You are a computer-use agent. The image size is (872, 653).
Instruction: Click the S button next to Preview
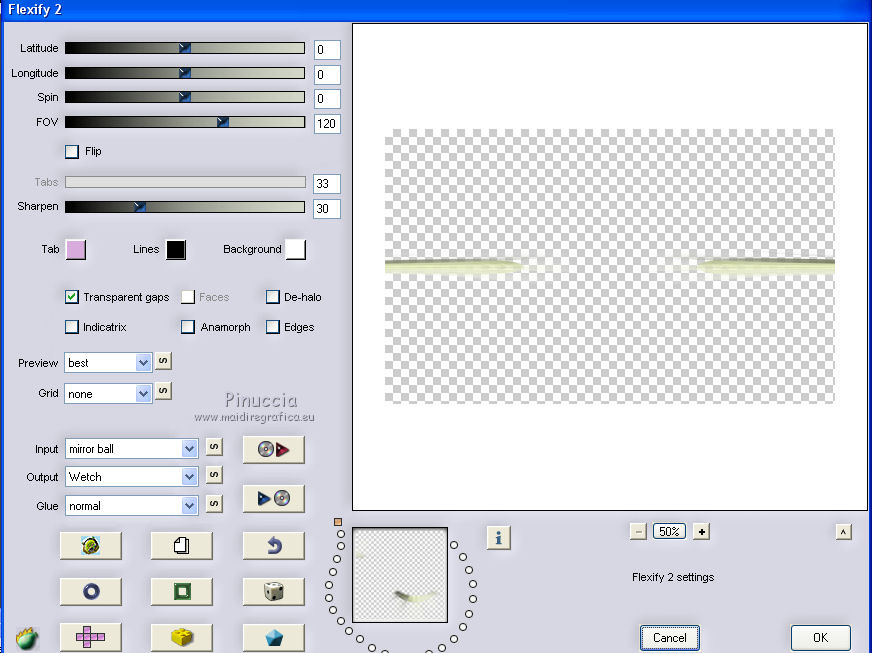click(163, 361)
